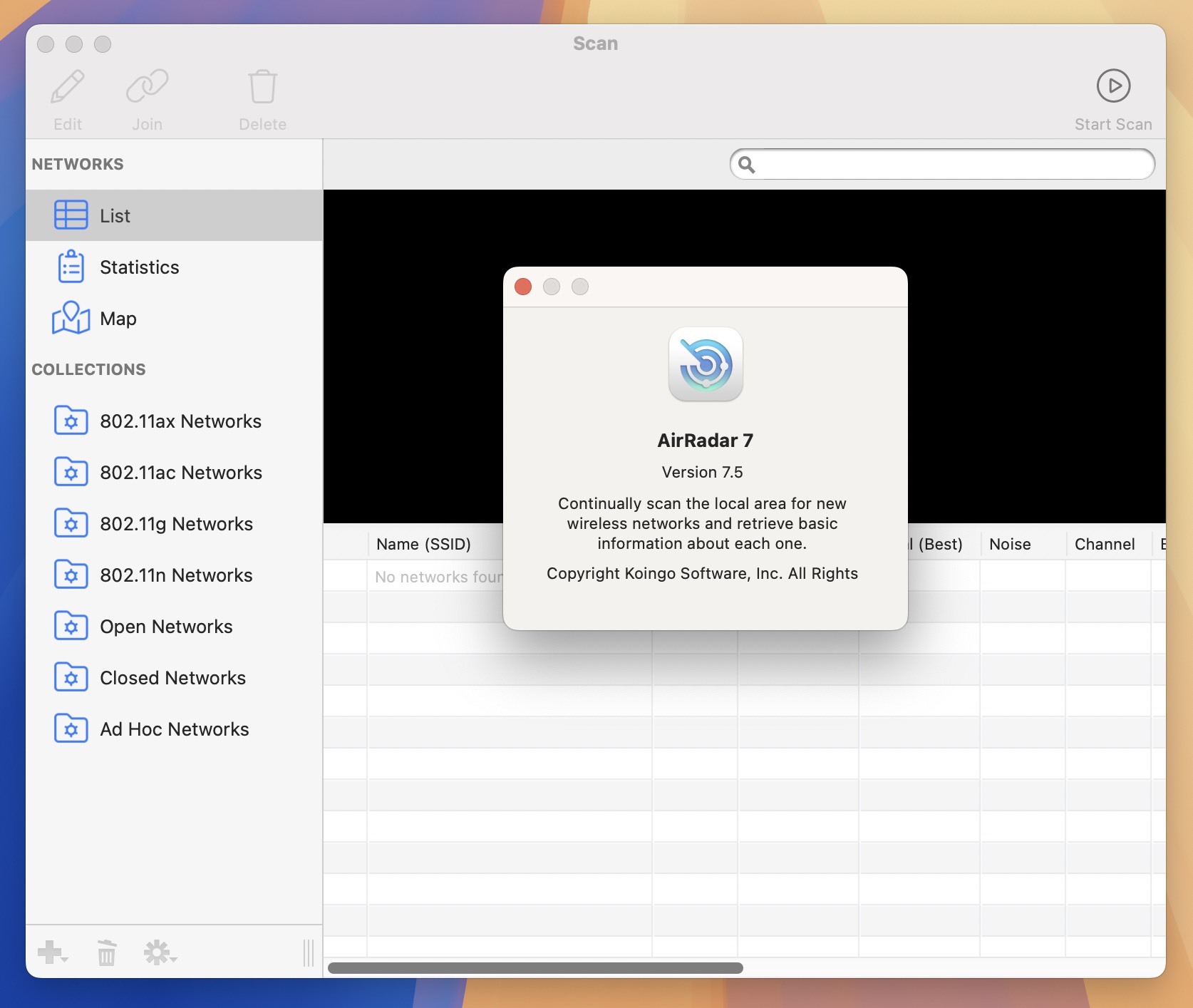Click the Koingo Software copyright text
This screenshot has height=1008, width=1193.
point(702,573)
